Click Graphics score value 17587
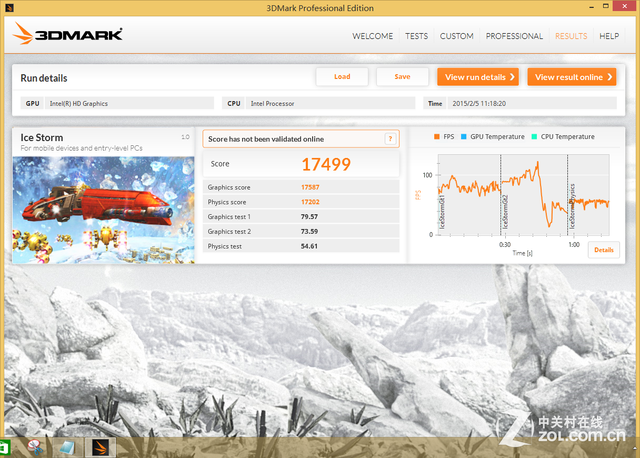640x458 pixels. 310,187
